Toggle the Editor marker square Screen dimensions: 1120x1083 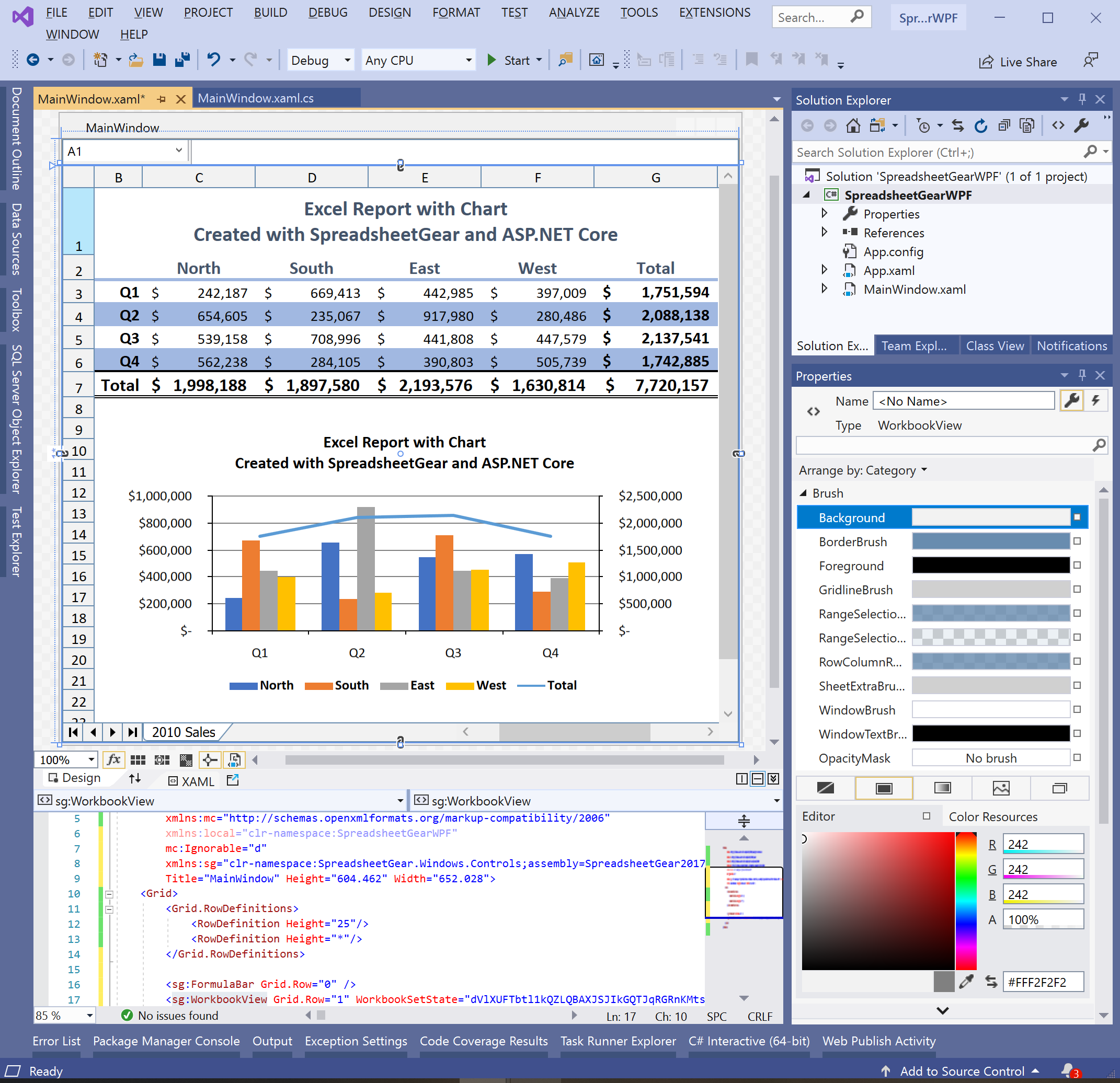tap(927, 816)
